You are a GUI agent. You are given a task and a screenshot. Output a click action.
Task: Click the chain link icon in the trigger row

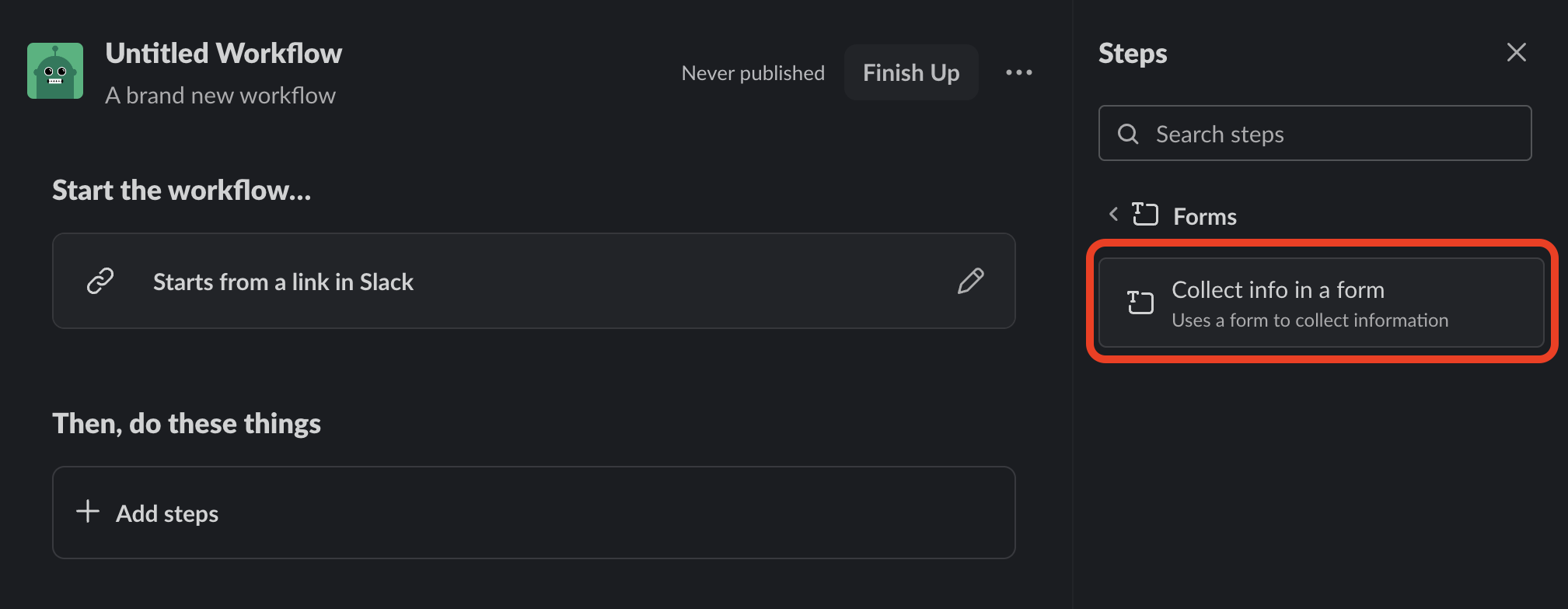click(101, 281)
